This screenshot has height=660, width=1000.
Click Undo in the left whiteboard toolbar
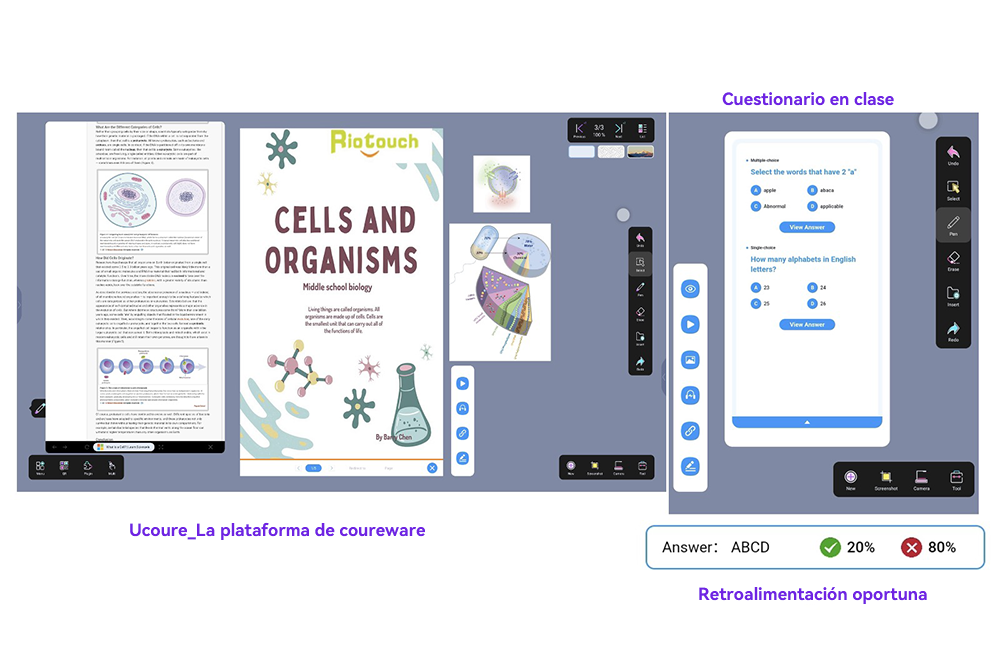640,239
